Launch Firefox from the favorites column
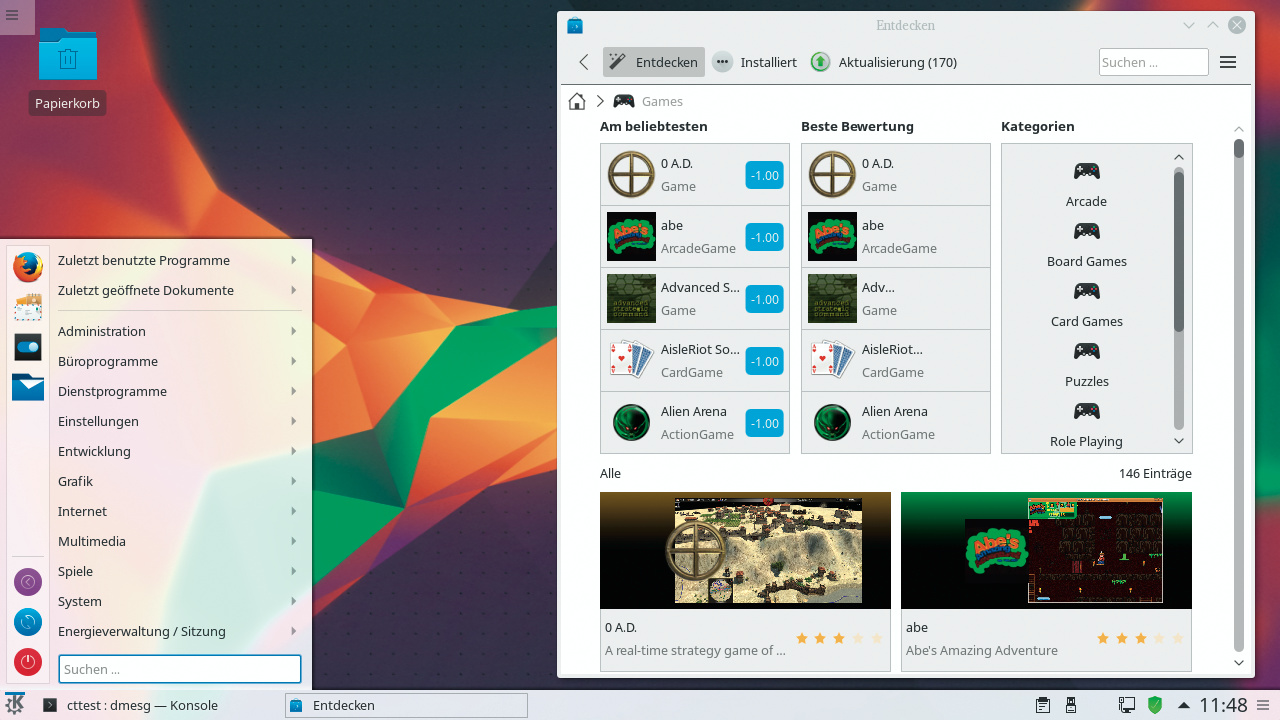This screenshot has width=1280, height=720. coord(28,267)
